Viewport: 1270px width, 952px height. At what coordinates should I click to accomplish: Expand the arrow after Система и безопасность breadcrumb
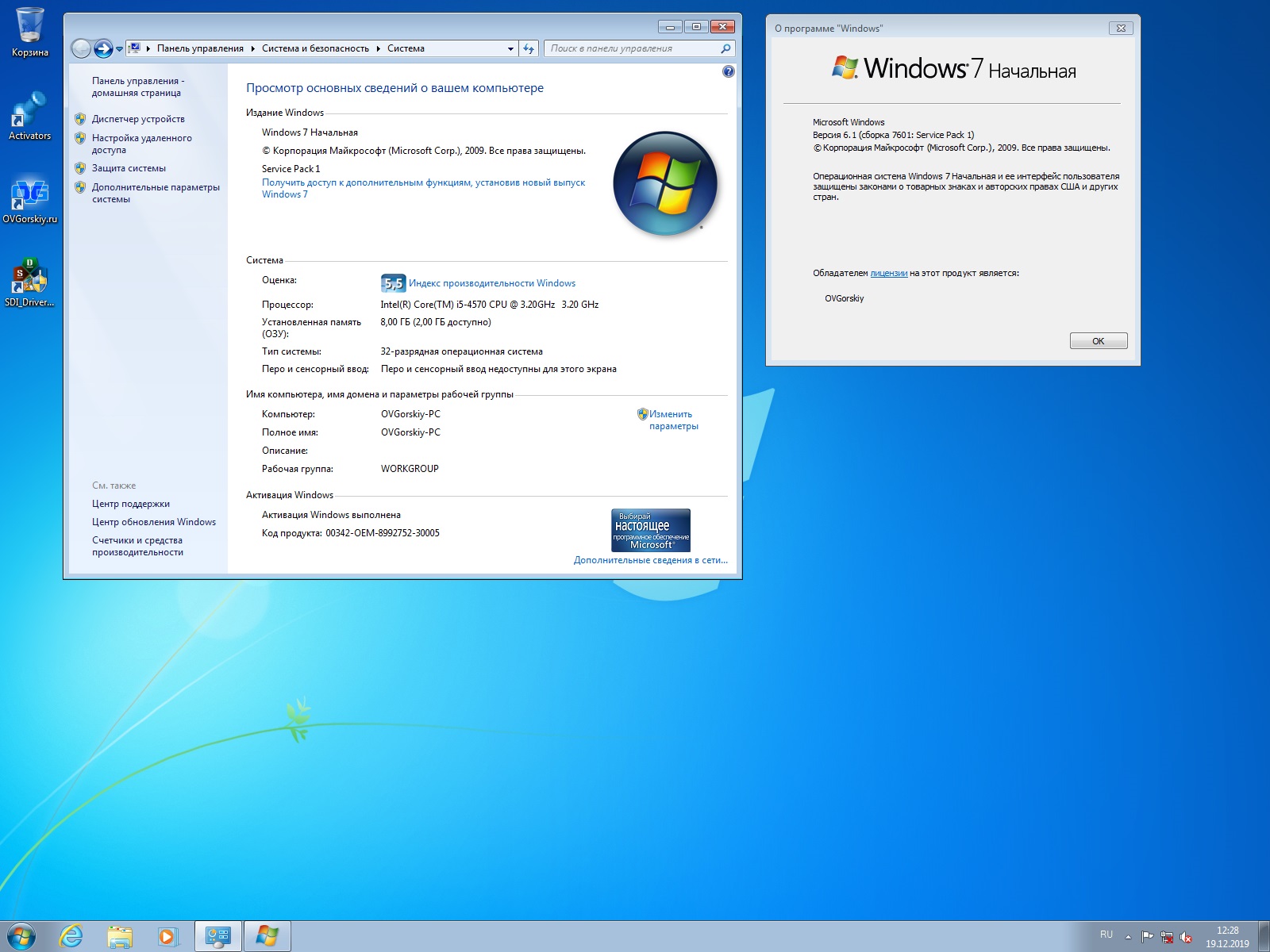379,48
